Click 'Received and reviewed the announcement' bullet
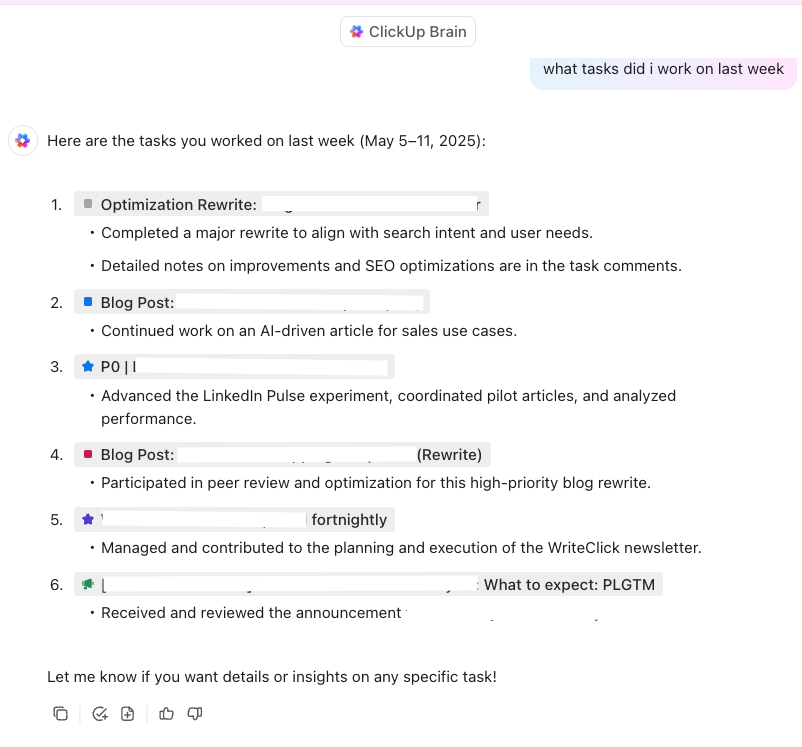The image size is (802, 747). [251, 613]
